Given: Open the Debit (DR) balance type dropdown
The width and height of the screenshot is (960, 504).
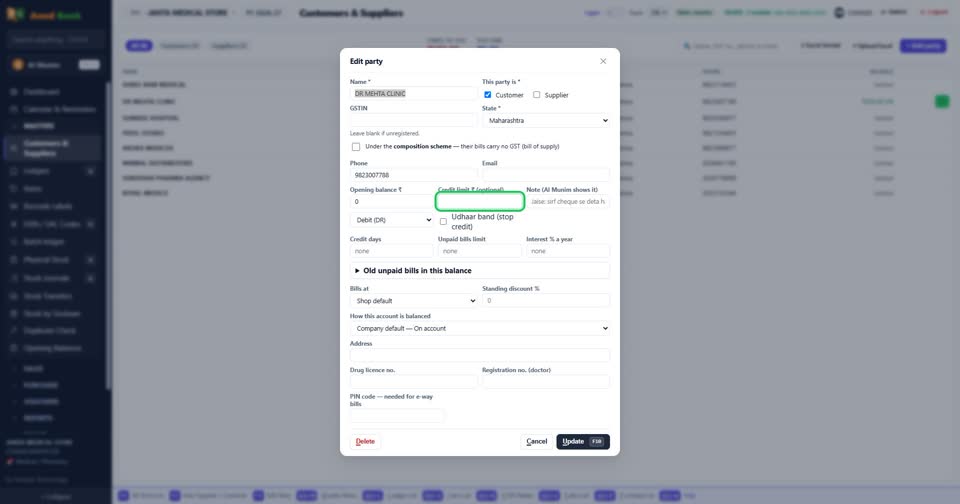Looking at the screenshot, I should coord(392,220).
